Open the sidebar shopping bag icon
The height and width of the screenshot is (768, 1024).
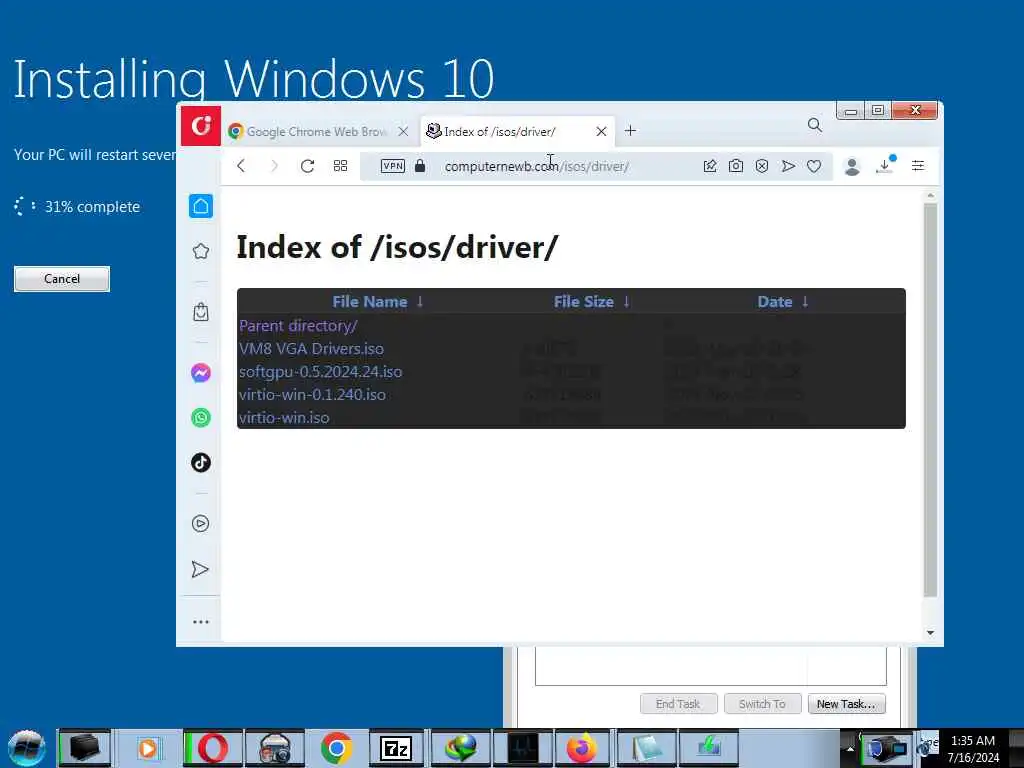201,312
